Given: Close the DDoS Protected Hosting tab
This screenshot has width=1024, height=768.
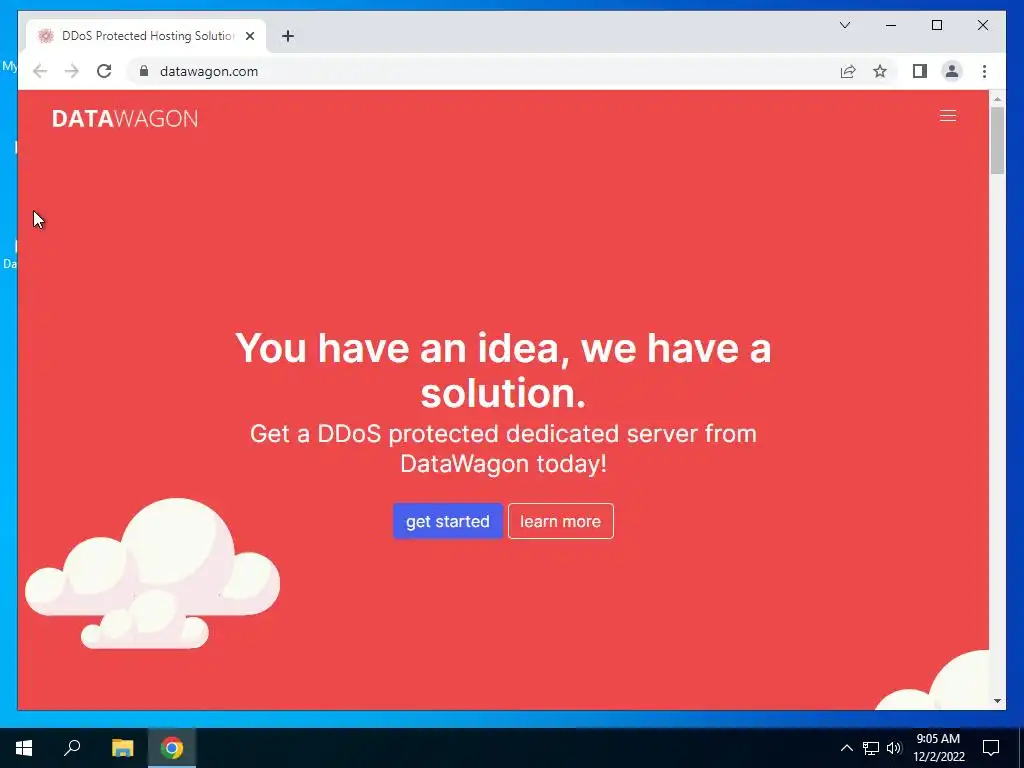Looking at the screenshot, I should pyautogui.click(x=249, y=36).
